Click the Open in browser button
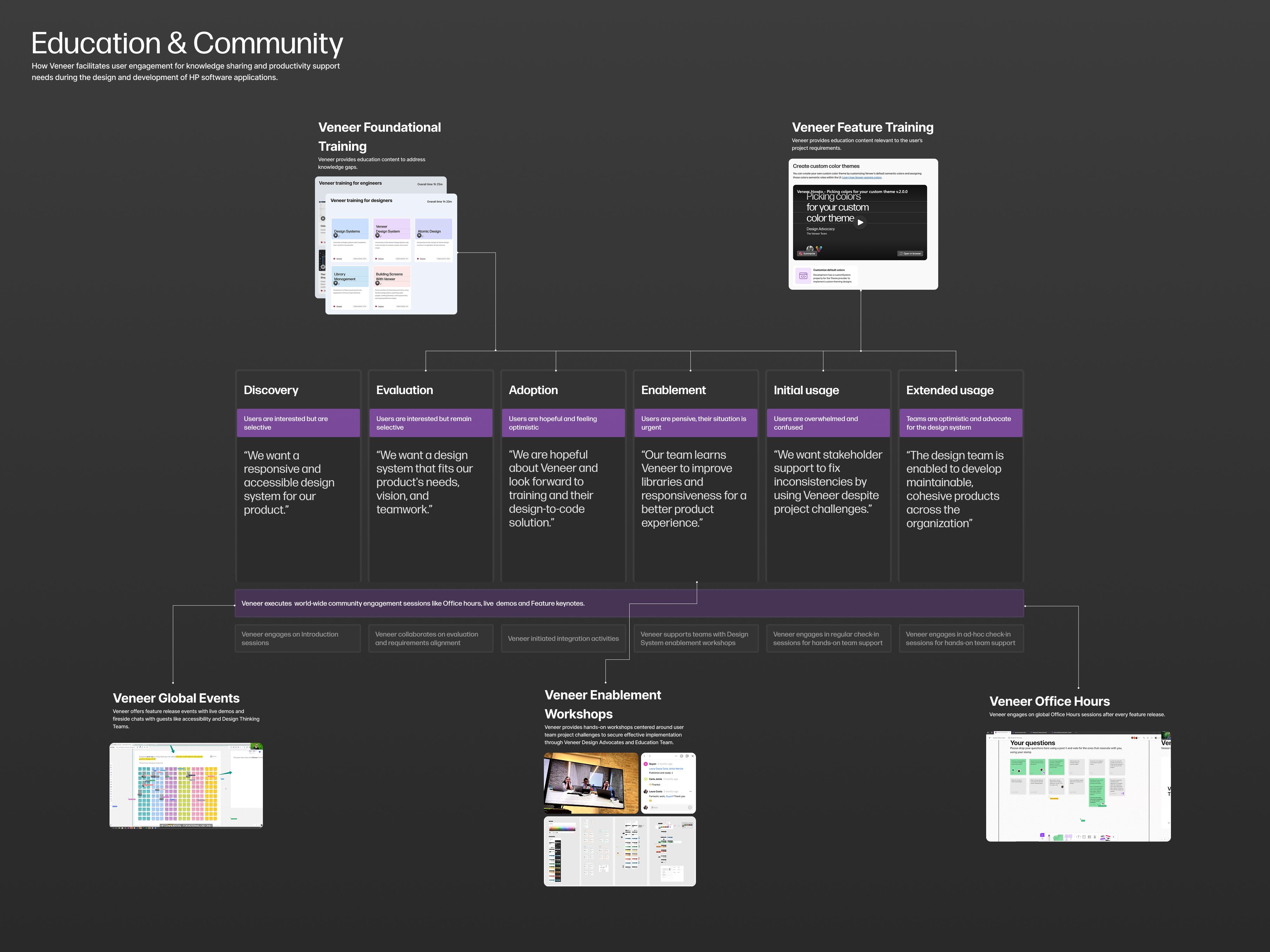 (x=910, y=253)
